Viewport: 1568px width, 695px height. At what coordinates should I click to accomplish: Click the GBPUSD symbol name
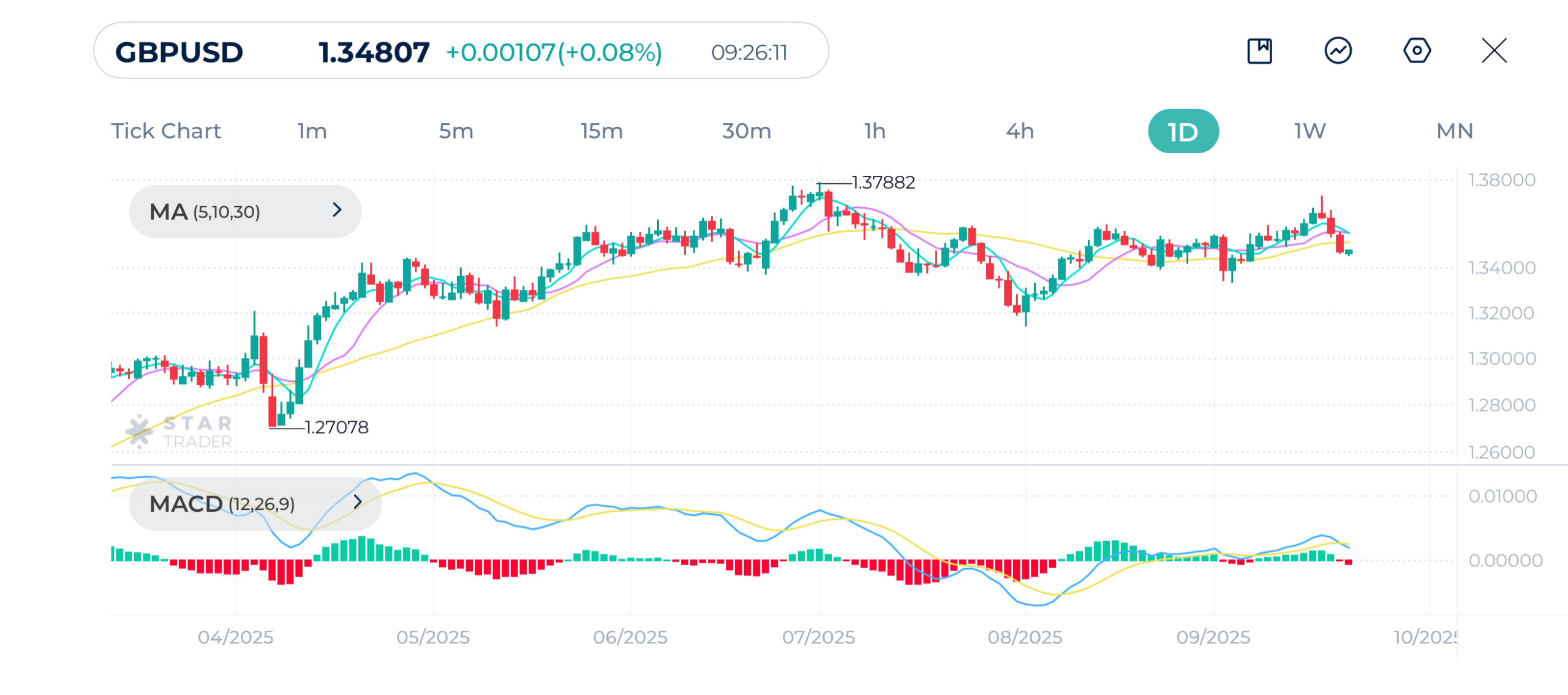[x=179, y=53]
